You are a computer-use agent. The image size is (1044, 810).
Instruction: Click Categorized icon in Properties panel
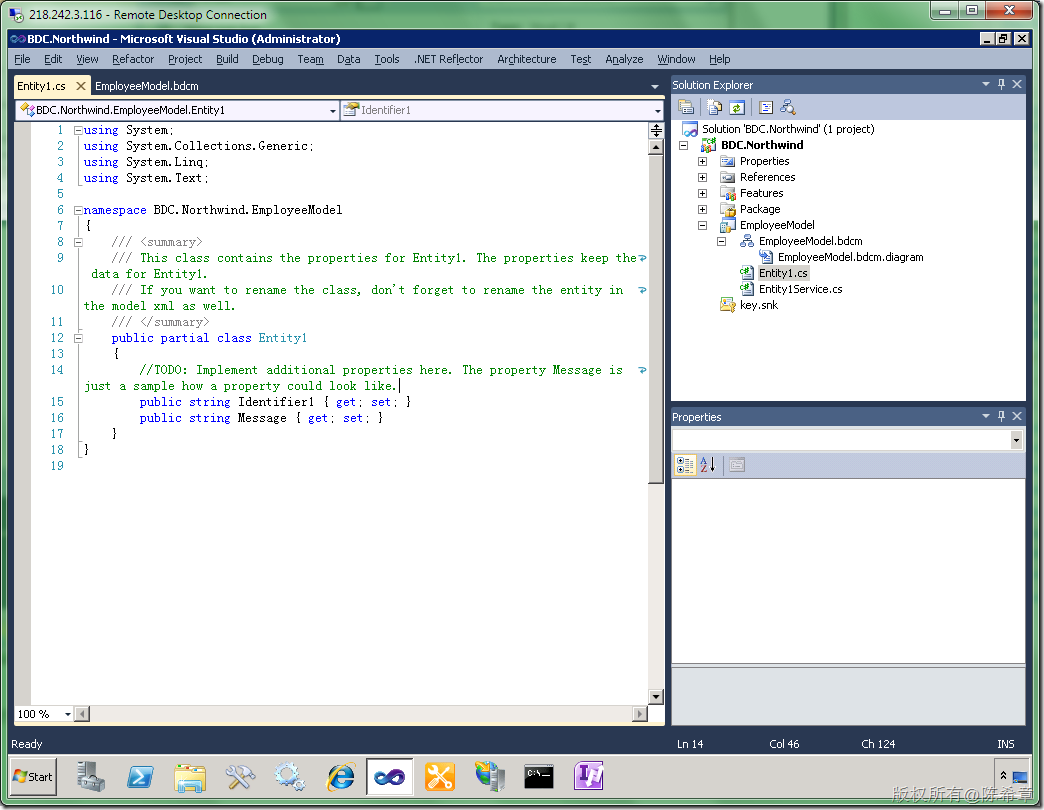[685, 465]
